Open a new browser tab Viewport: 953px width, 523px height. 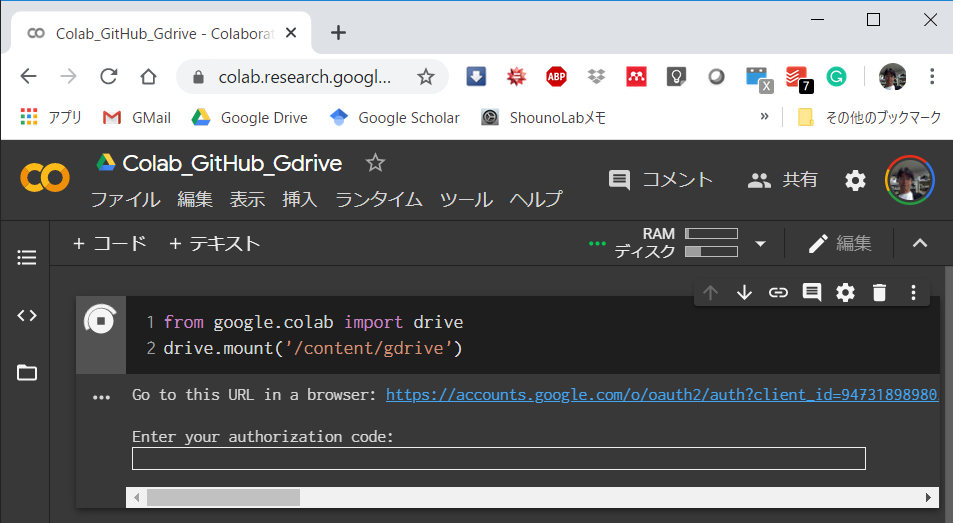point(338,33)
